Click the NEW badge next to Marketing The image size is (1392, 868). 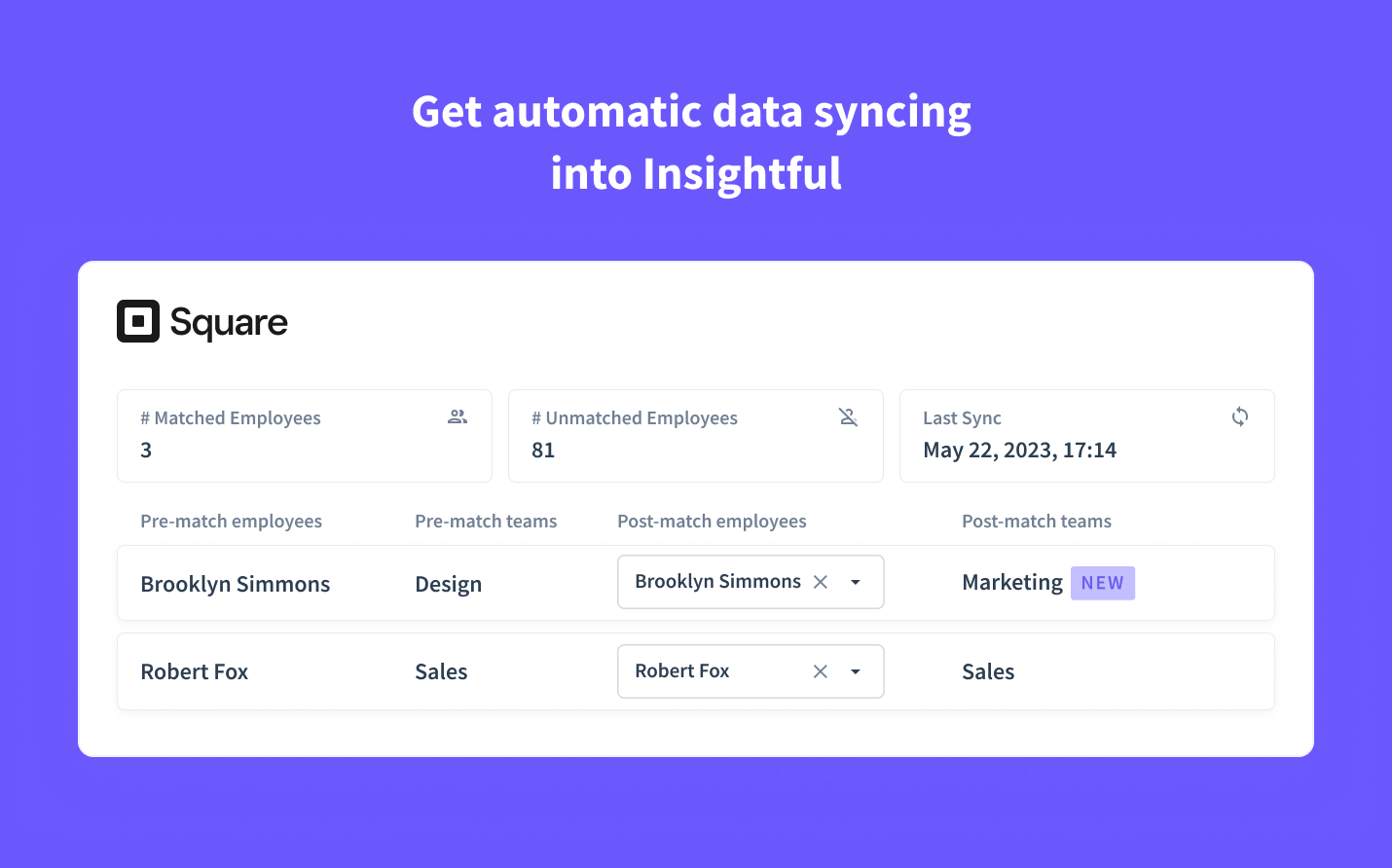coord(1102,582)
